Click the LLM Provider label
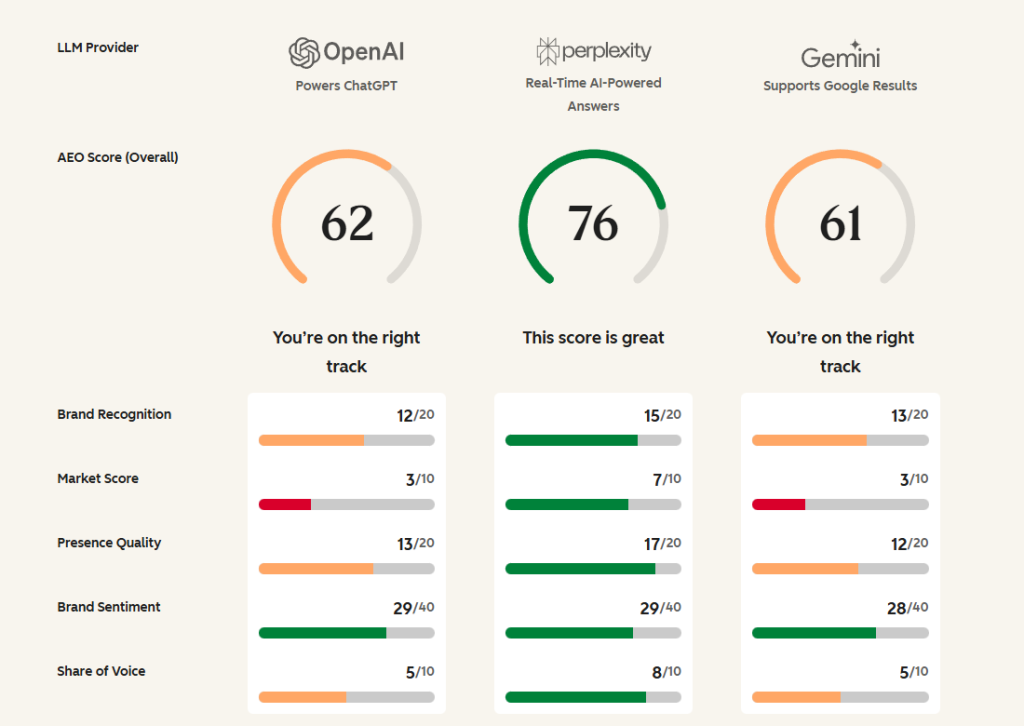The height and width of the screenshot is (726, 1024). [98, 47]
